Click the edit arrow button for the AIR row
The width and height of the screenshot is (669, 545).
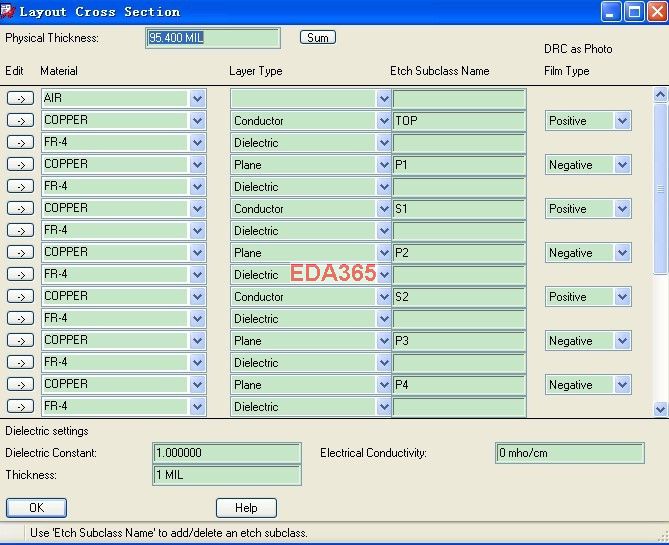coord(20,99)
